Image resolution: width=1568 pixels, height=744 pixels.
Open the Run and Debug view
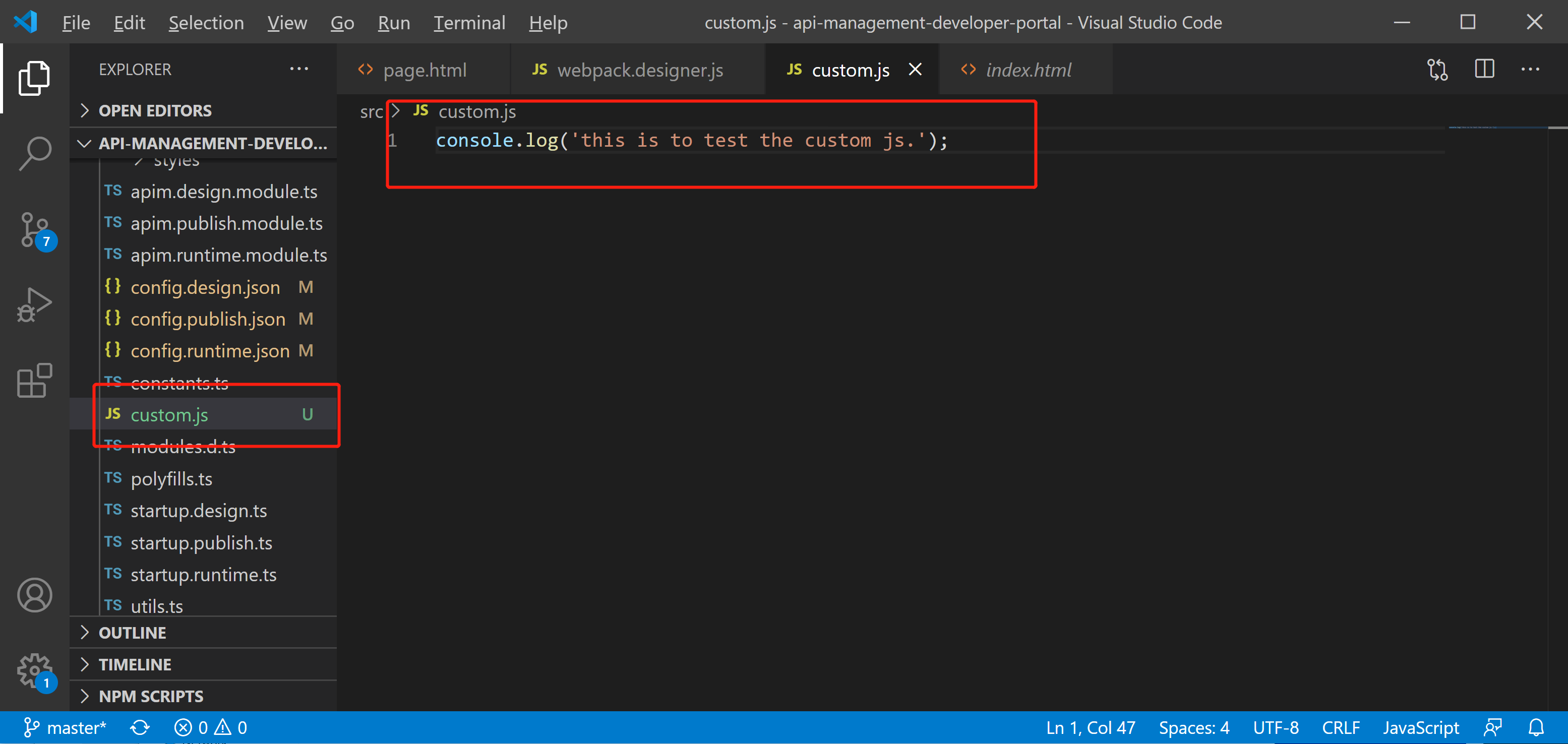35,304
